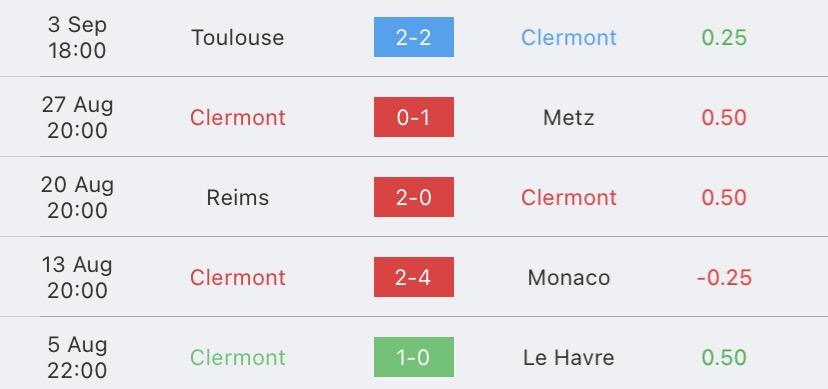The image size is (828, 389).
Task: Click the 0-1 score against Metz
Action: (413, 117)
